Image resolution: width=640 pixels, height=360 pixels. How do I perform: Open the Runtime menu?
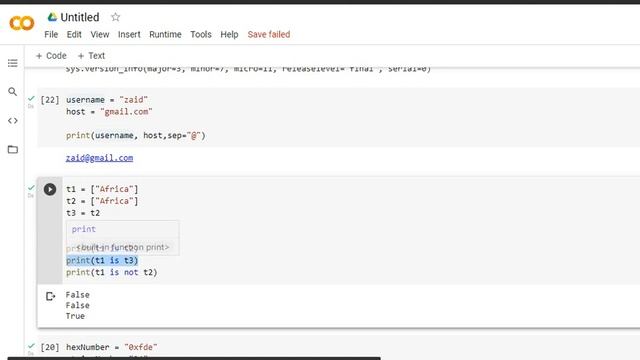click(165, 34)
